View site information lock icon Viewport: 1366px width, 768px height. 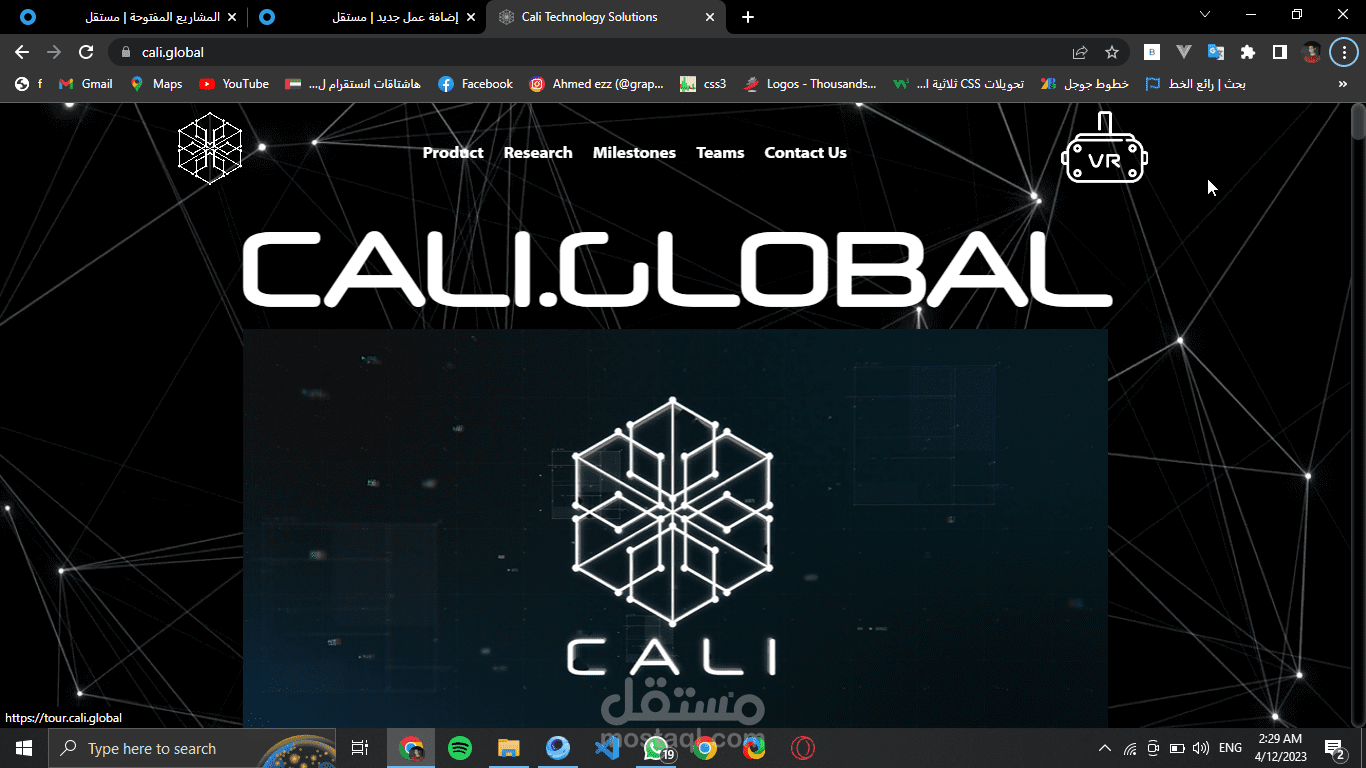[125, 52]
